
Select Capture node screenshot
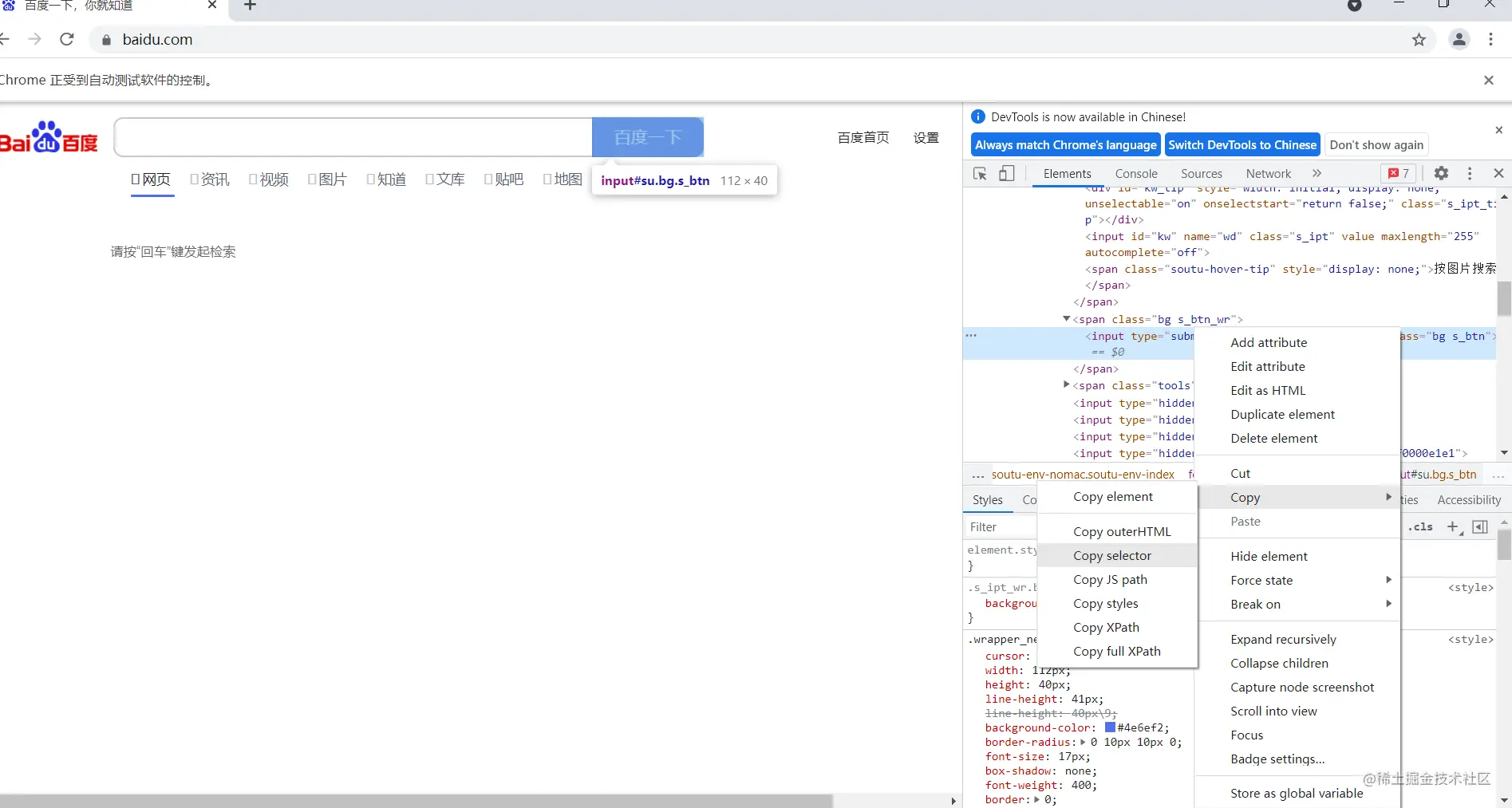1297,687
